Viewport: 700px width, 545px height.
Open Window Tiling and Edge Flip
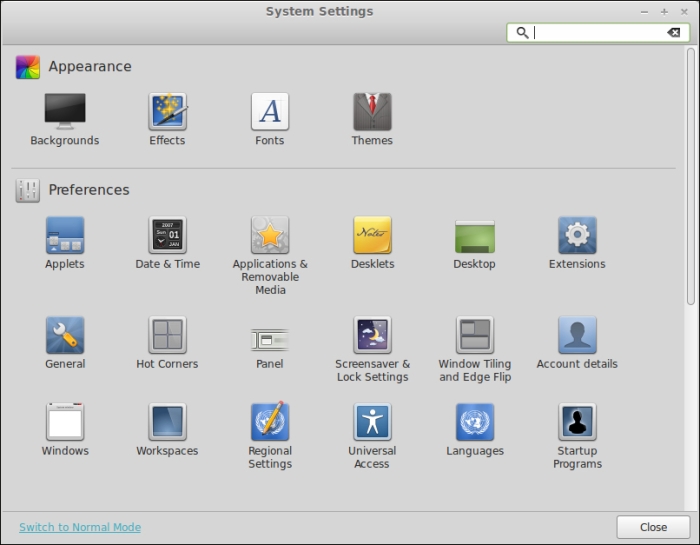pyautogui.click(x=475, y=349)
